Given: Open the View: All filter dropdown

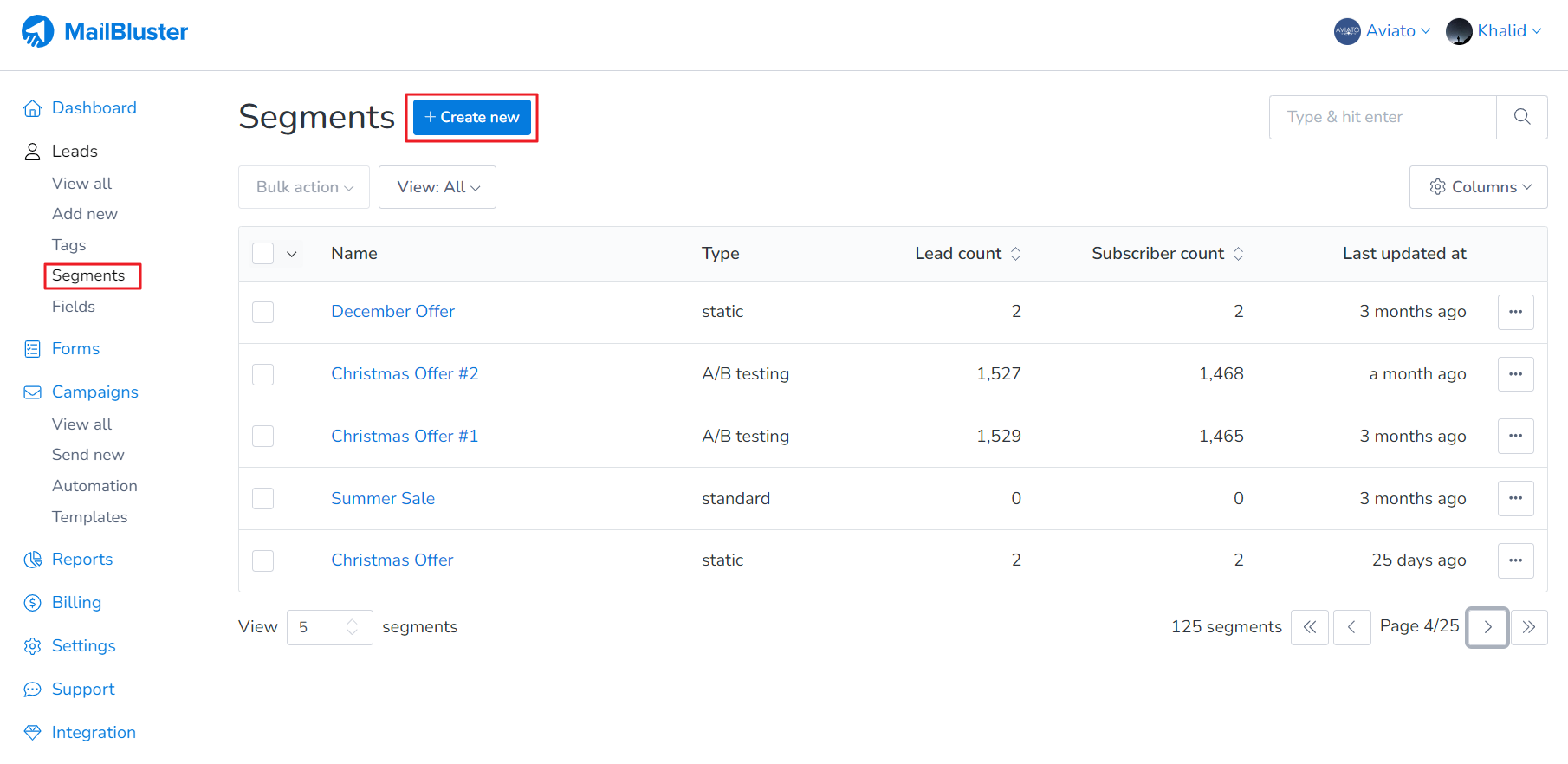Looking at the screenshot, I should pos(437,187).
